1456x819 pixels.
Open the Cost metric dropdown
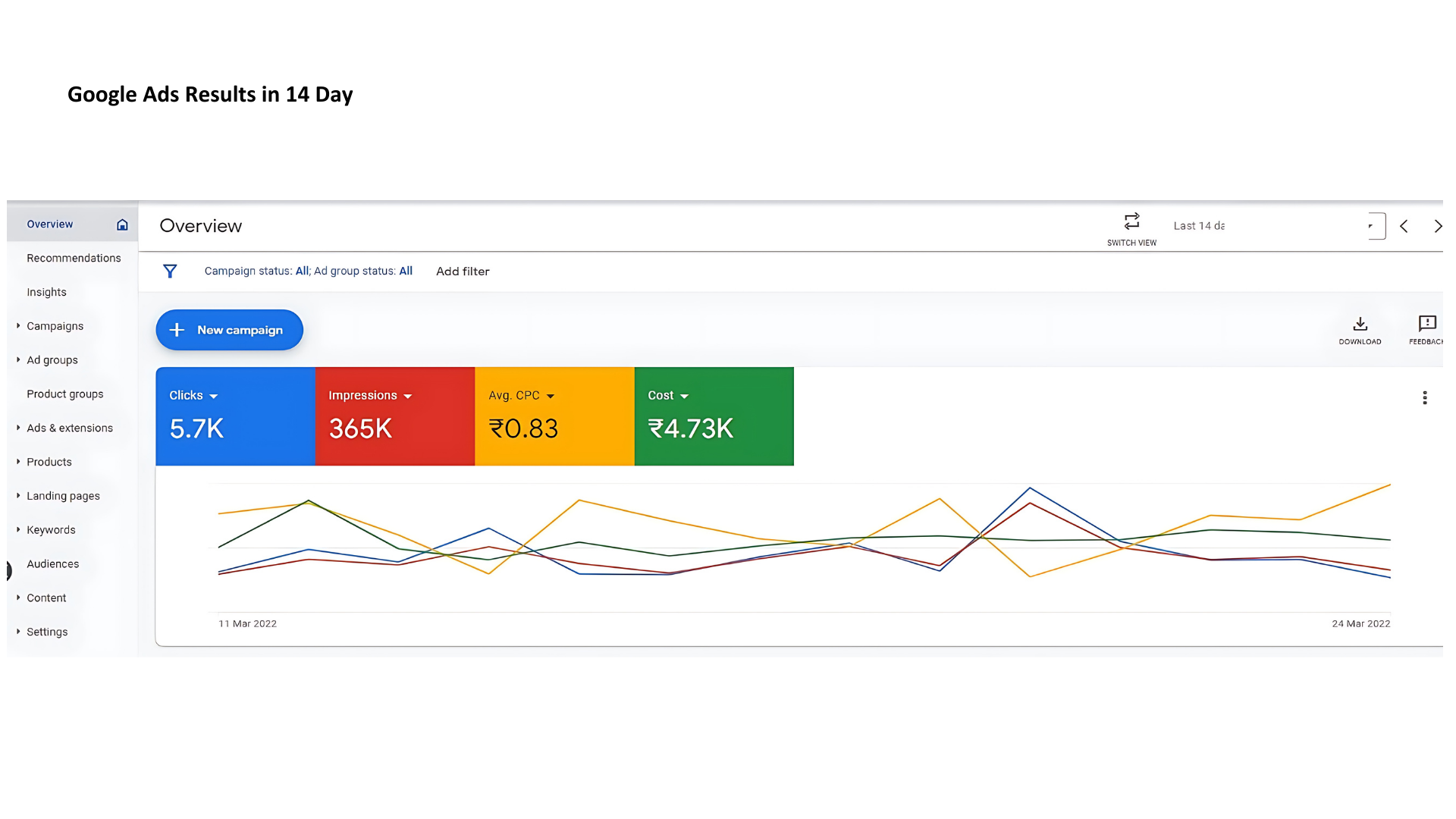[x=684, y=397]
